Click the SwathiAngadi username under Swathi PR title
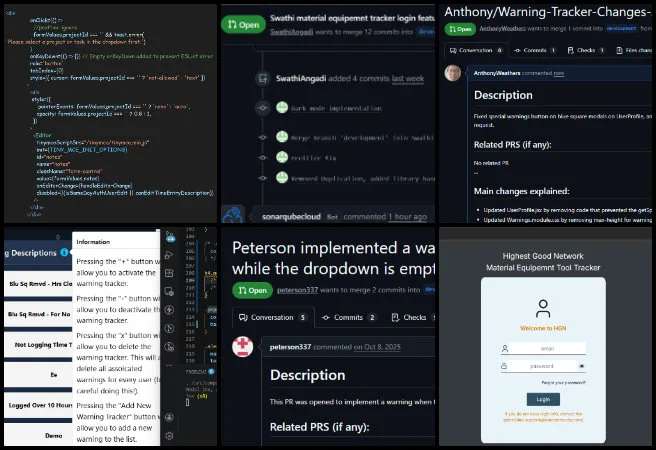Screen dimensions: 656x450 coord(292,32)
